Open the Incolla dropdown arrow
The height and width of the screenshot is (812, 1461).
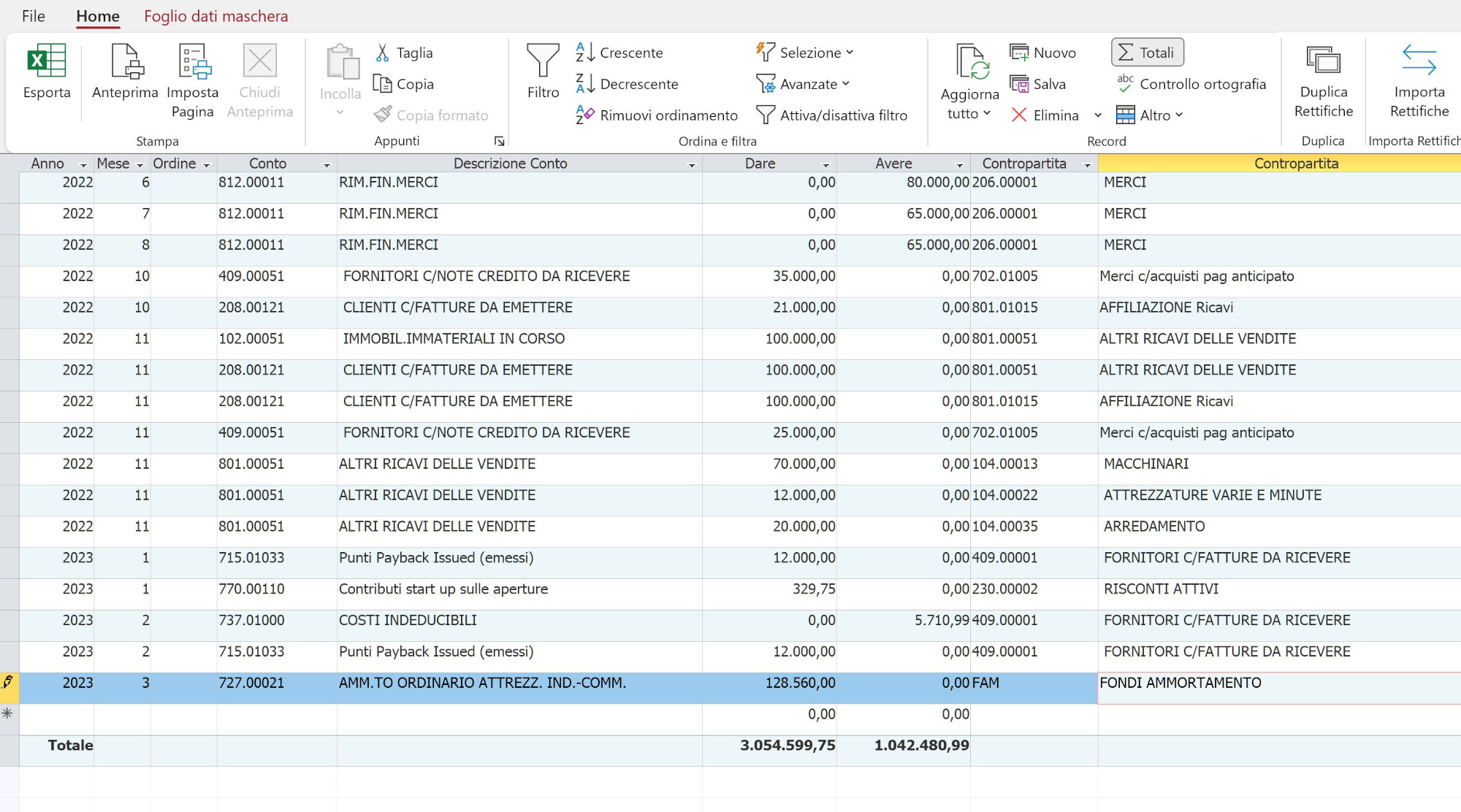(340, 112)
